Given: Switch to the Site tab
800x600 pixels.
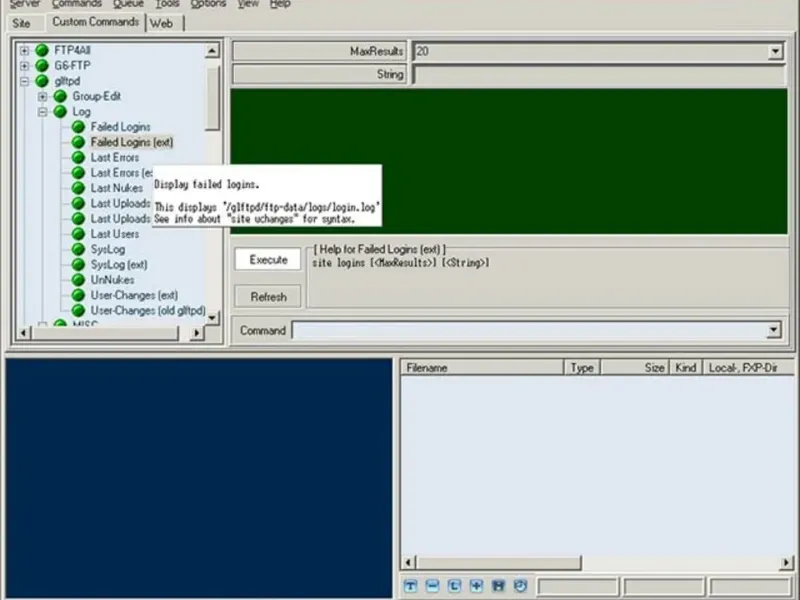Looking at the screenshot, I should point(21,23).
